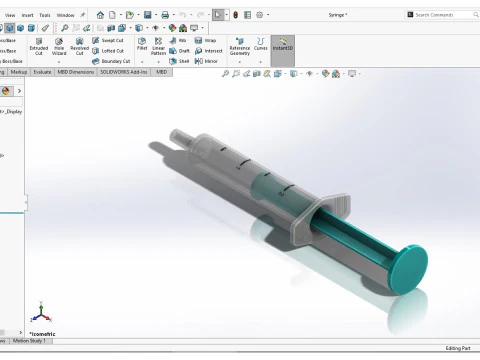480x360 pixels.
Task: Click the 'Syringe *' document title
Action: tap(338, 15)
